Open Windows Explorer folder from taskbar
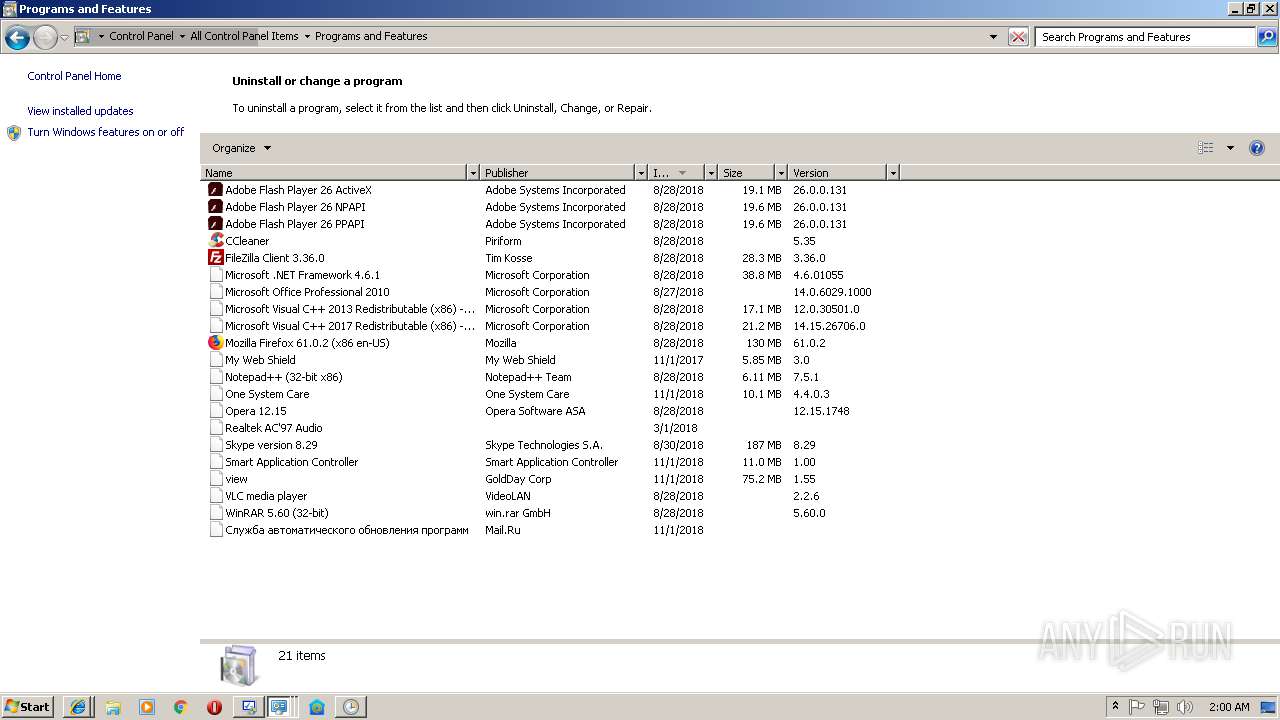The image size is (1280, 720). coord(113,707)
